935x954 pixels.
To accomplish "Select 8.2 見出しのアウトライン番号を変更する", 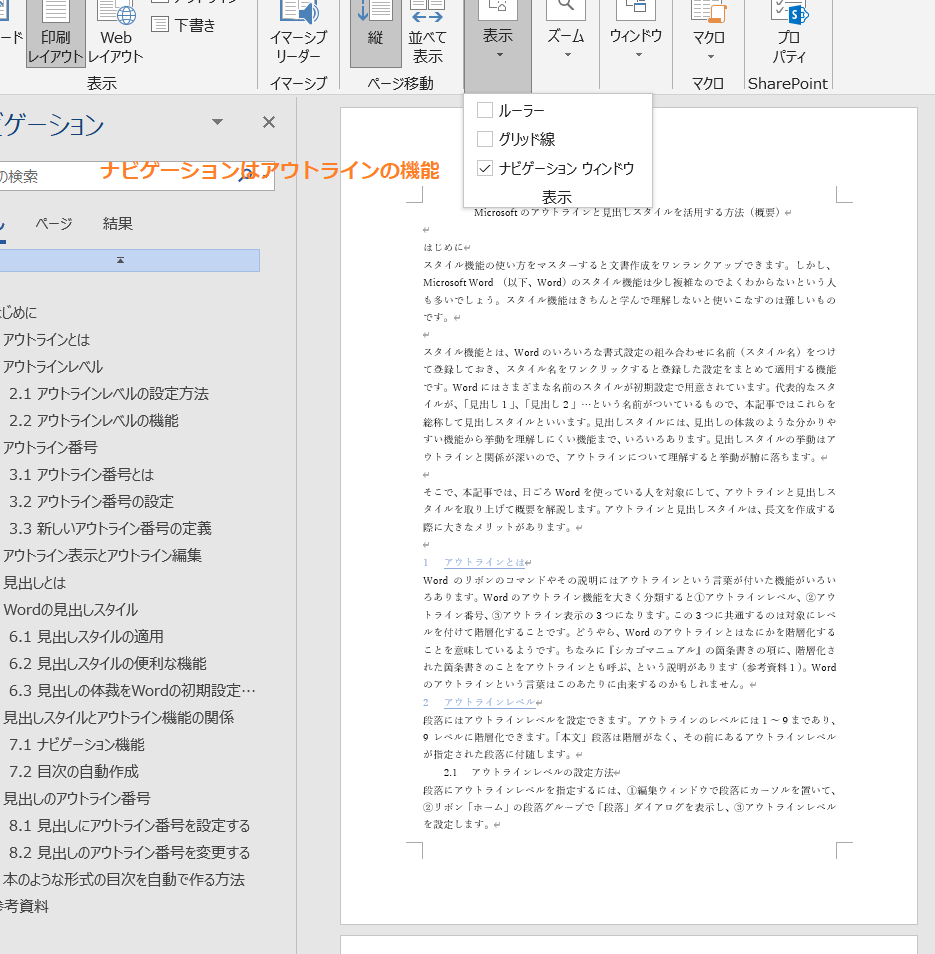I will coord(130,852).
